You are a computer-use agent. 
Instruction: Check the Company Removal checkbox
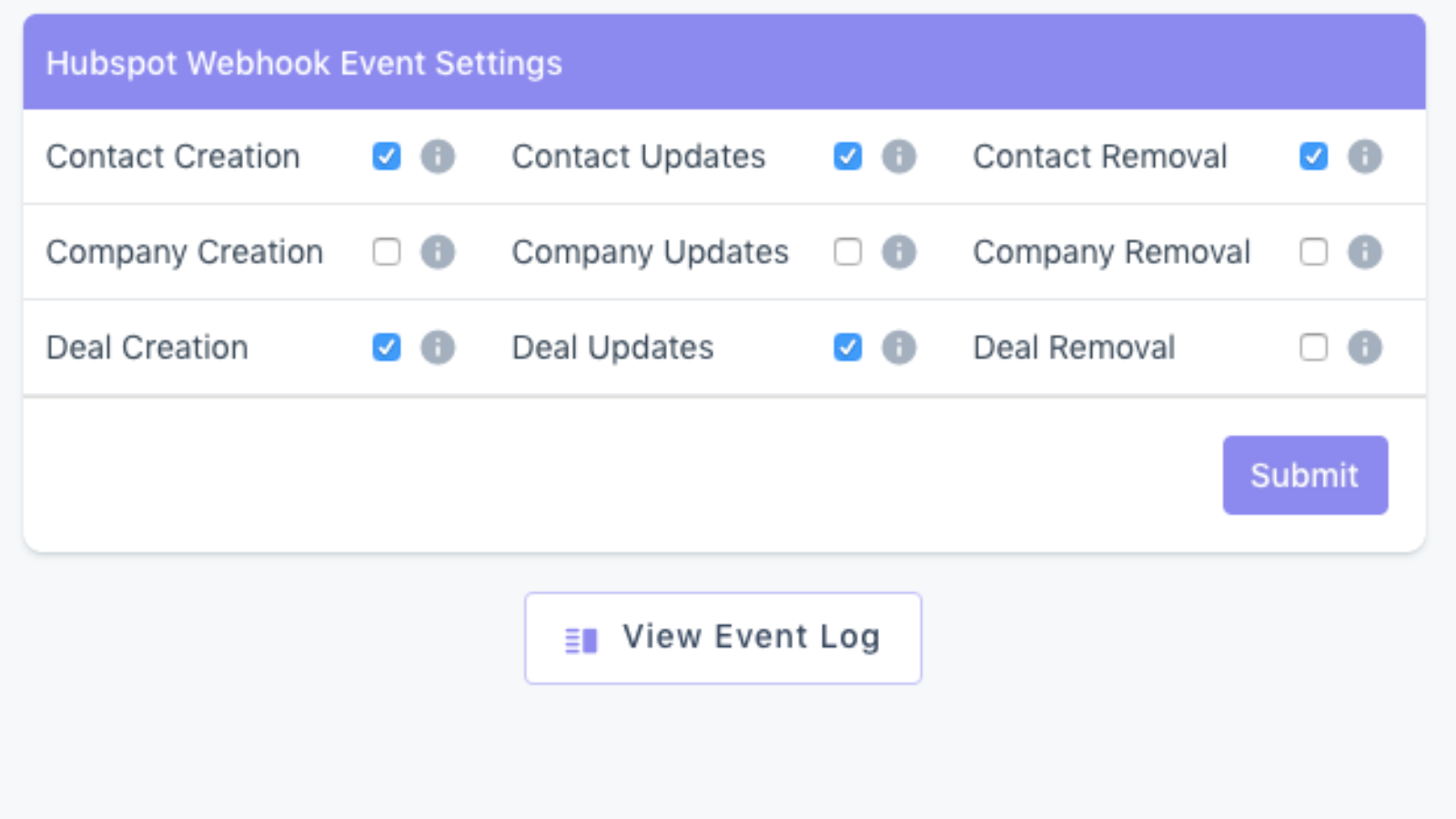[x=1313, y=252]
